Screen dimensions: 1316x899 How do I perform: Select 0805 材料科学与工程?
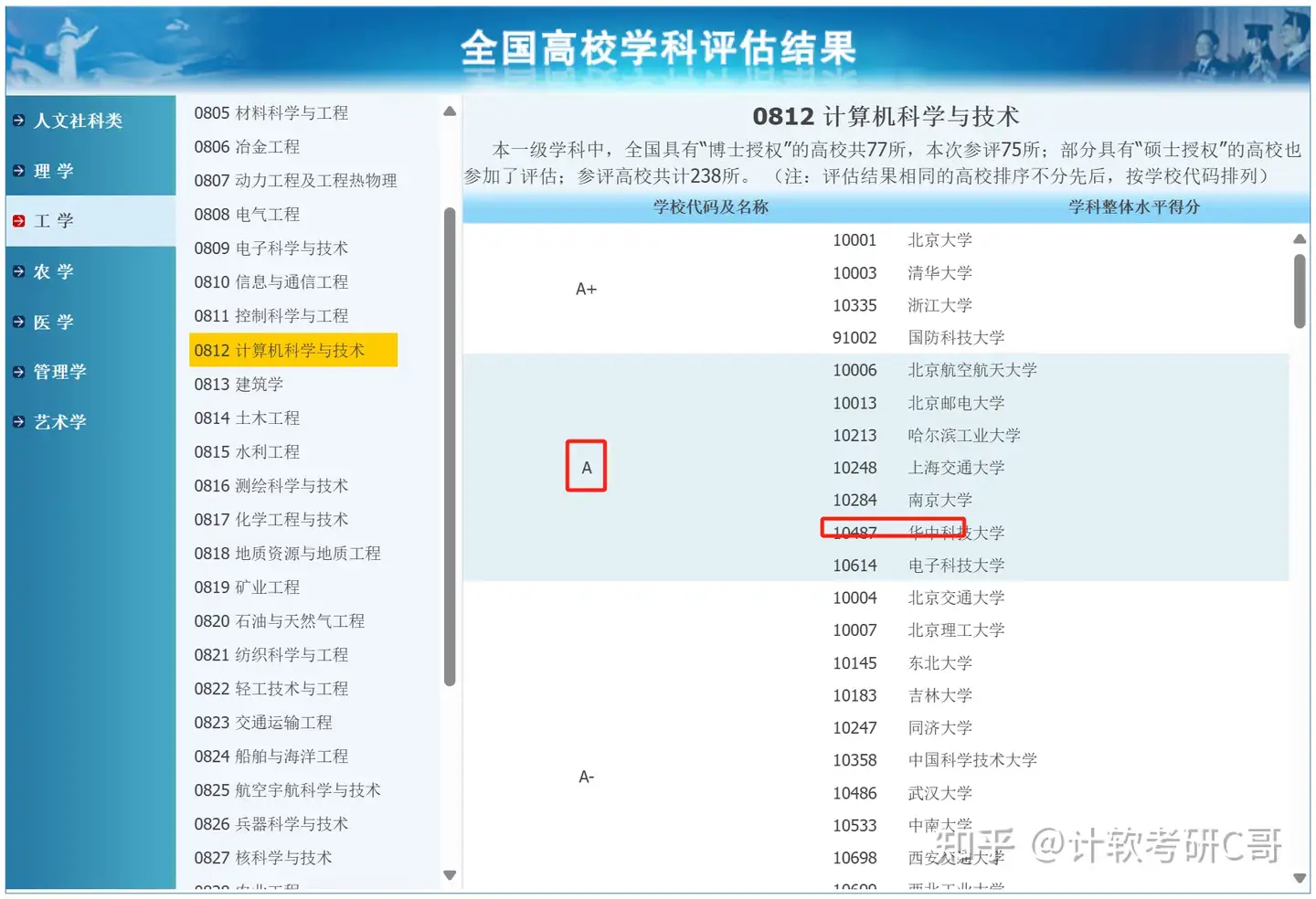271,113
